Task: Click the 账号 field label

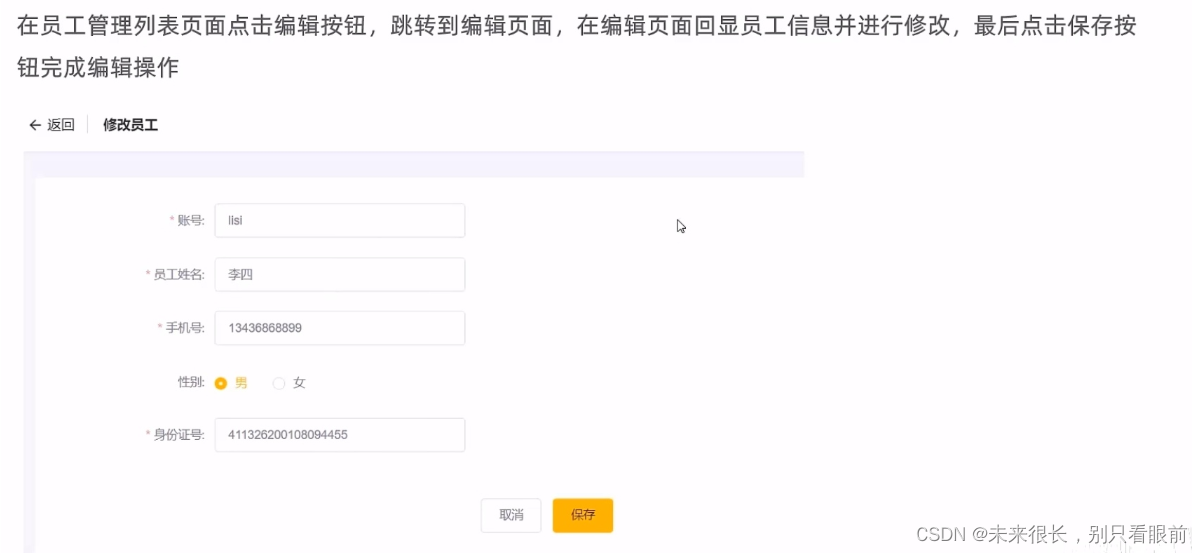Action: coord(188,221)
